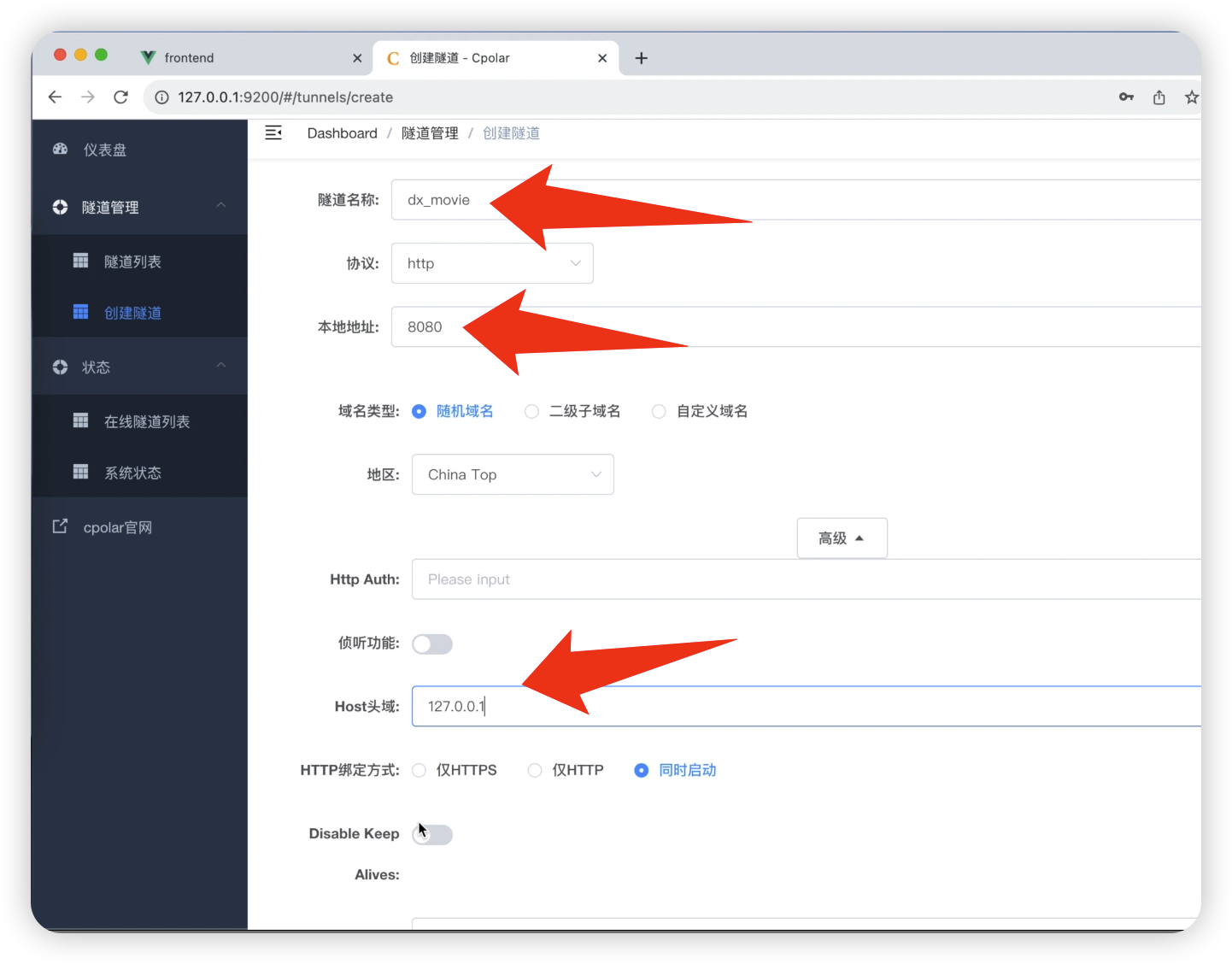Click Dashboard breadcrumb link
Viewport: 1232px width, 964px height.
[342, 133]
